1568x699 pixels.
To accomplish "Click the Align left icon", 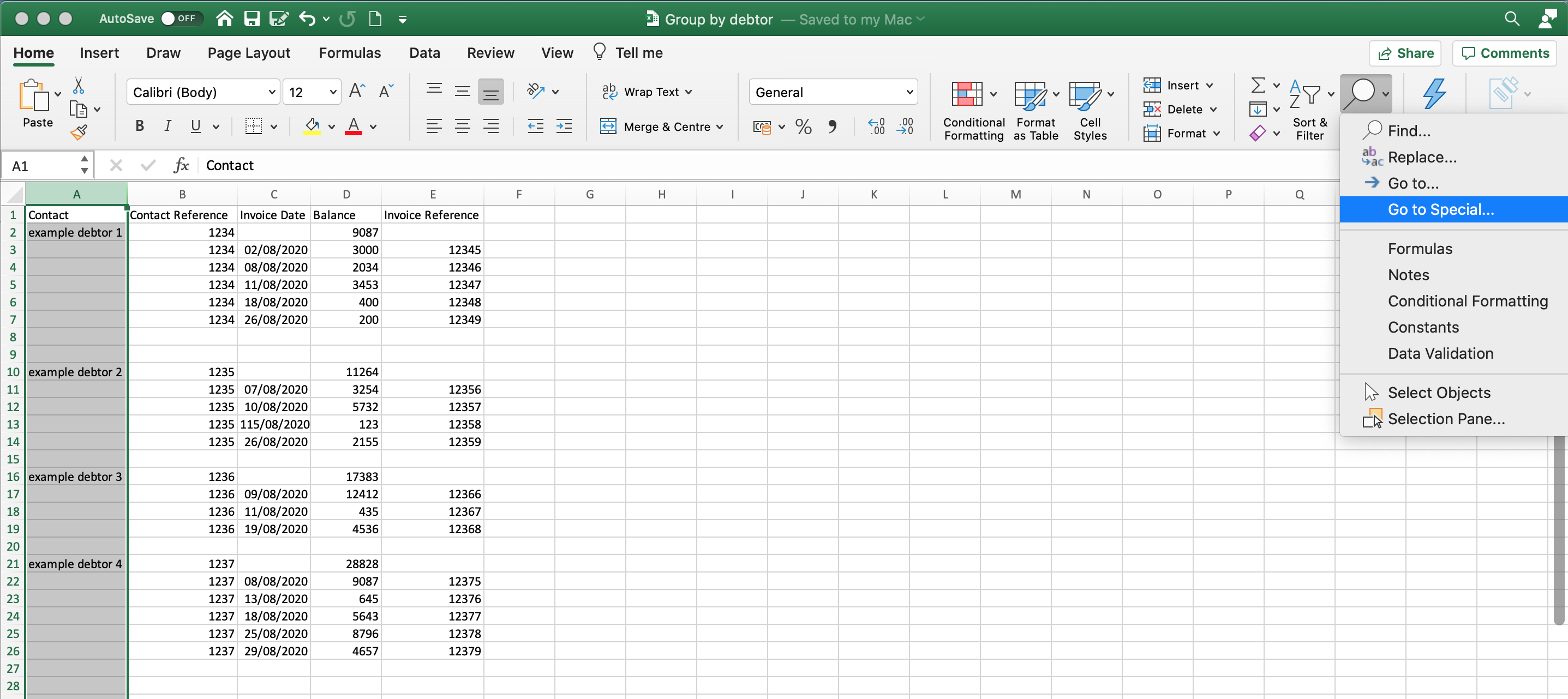I will point(434,126).
